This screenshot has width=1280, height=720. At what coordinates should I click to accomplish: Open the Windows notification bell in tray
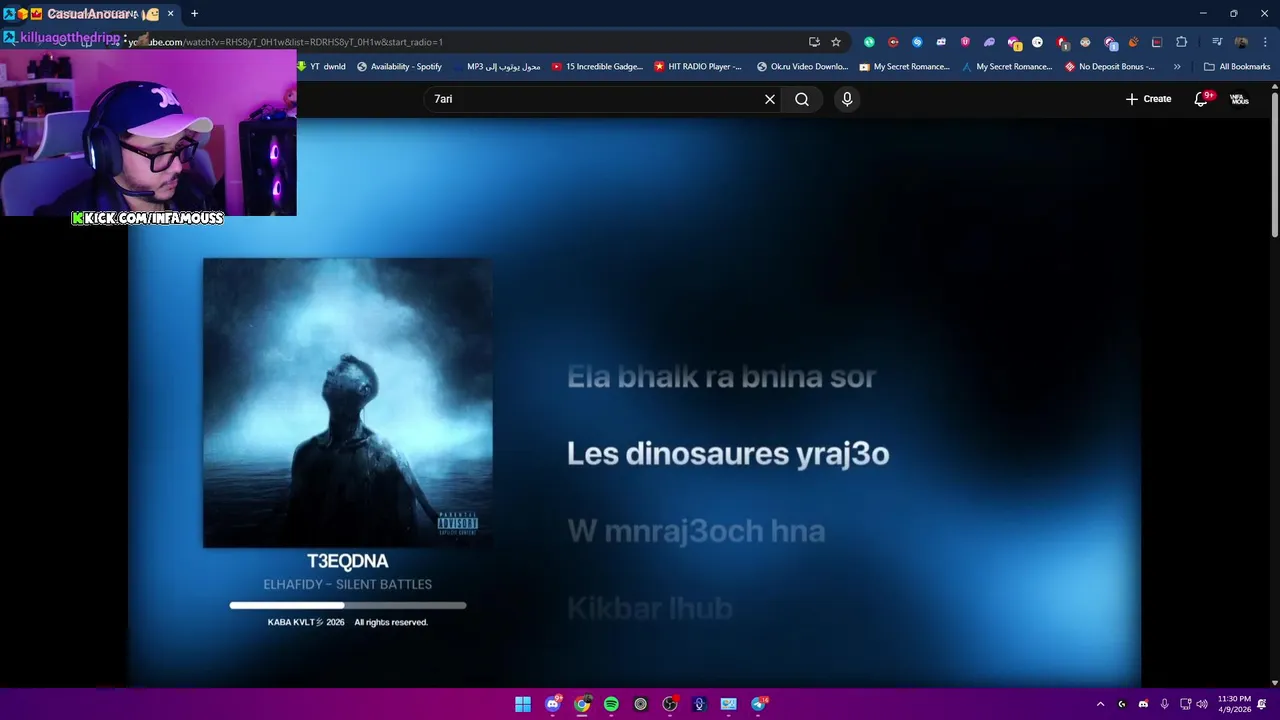click(x=1262, y=704)
